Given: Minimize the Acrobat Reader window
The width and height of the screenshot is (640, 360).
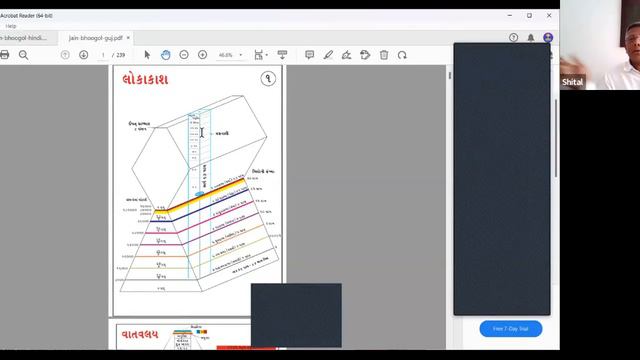Looking at the screenshot, I should coord(510,16).
